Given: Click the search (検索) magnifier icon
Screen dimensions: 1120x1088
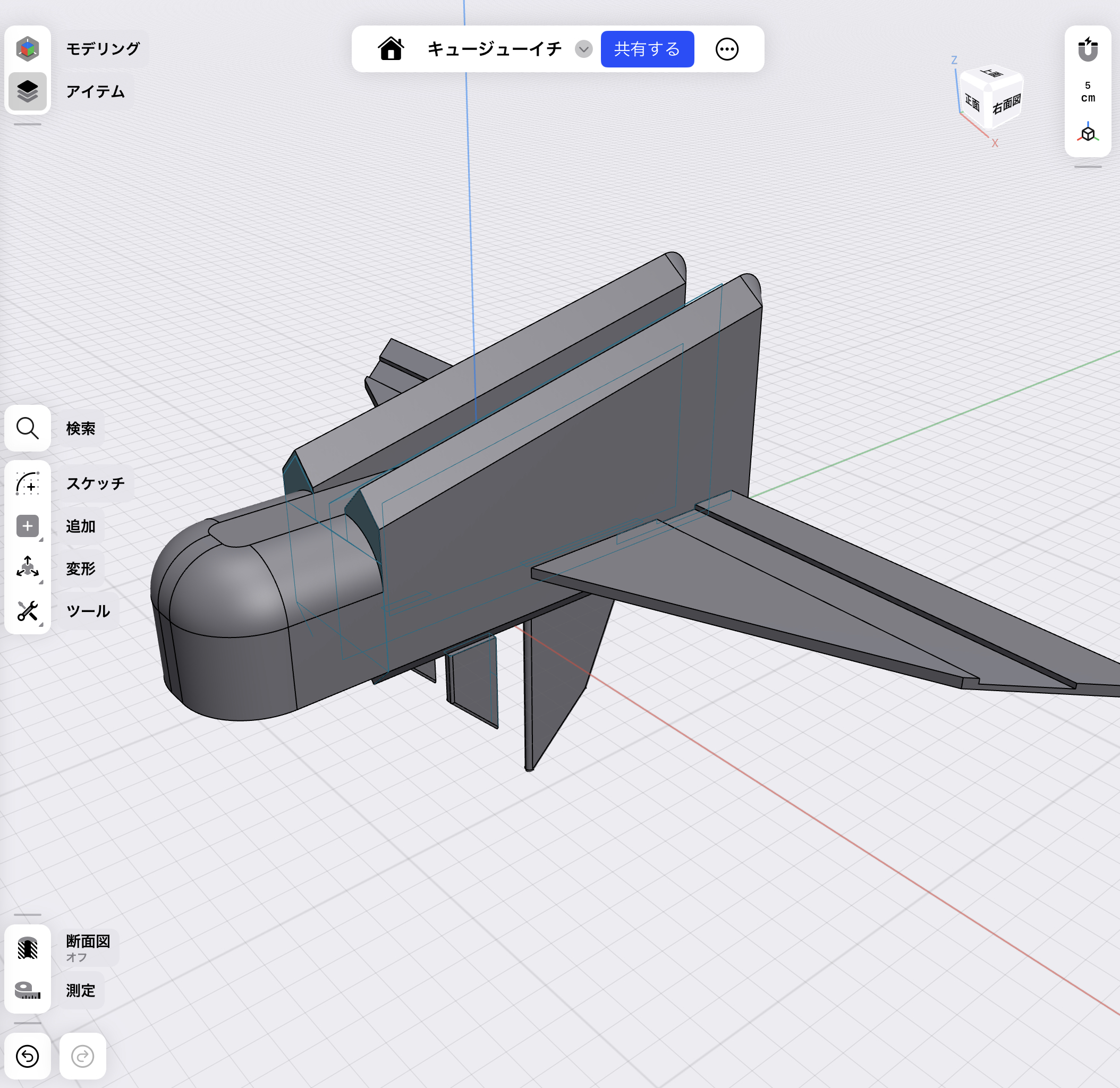Looking at the screenshot, I should tap(28, 428).
